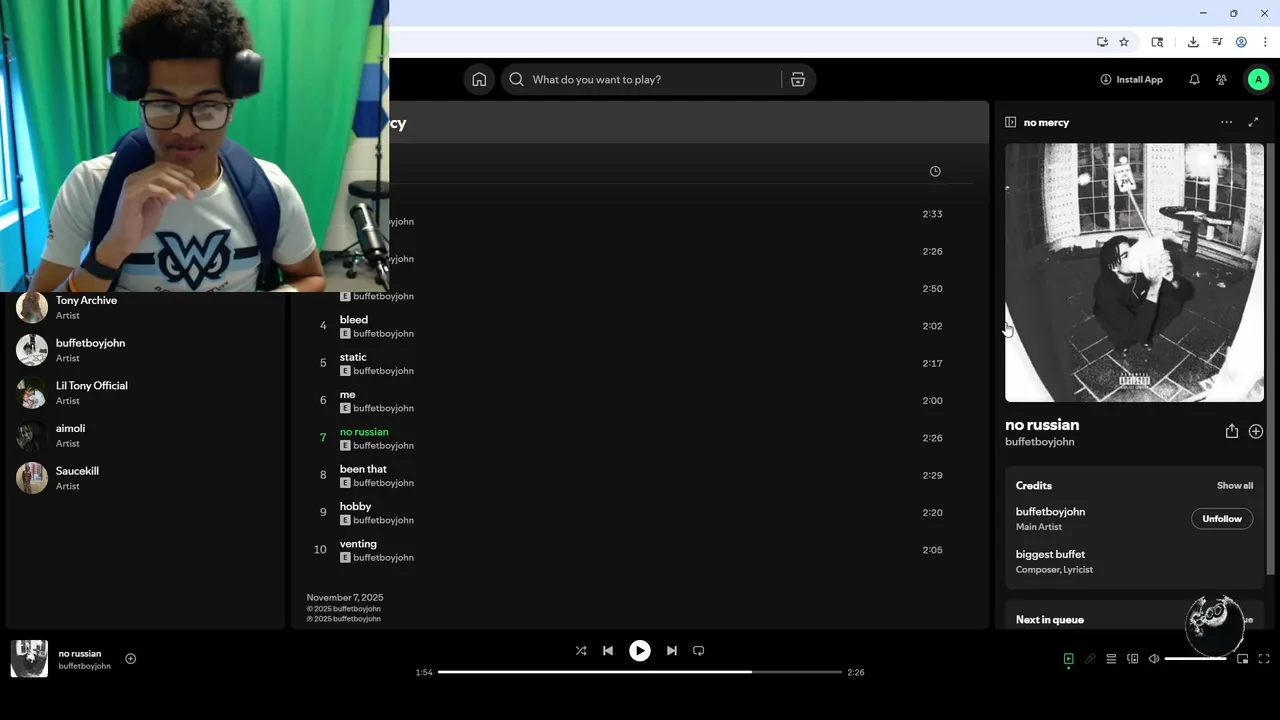The height and width of the screenshot is (720, 1280).
Task: Open the green 'A' profile avatar
Action: [1258, 80]
